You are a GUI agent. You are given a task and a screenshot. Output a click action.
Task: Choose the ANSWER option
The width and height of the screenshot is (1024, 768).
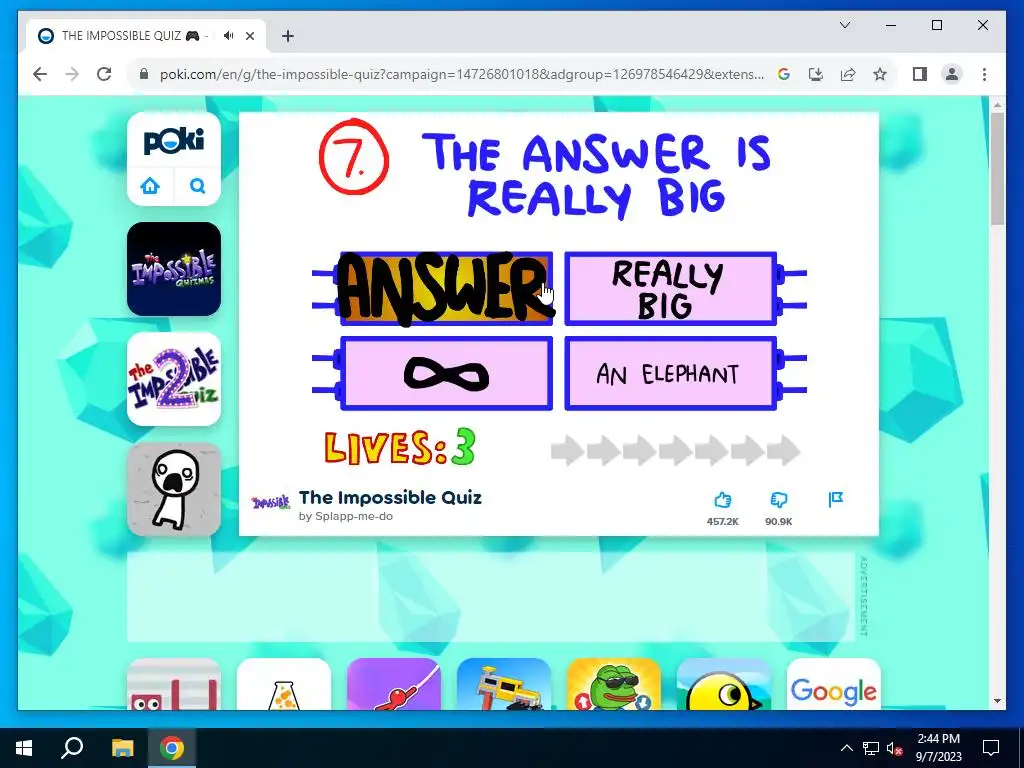coord(446,288)
